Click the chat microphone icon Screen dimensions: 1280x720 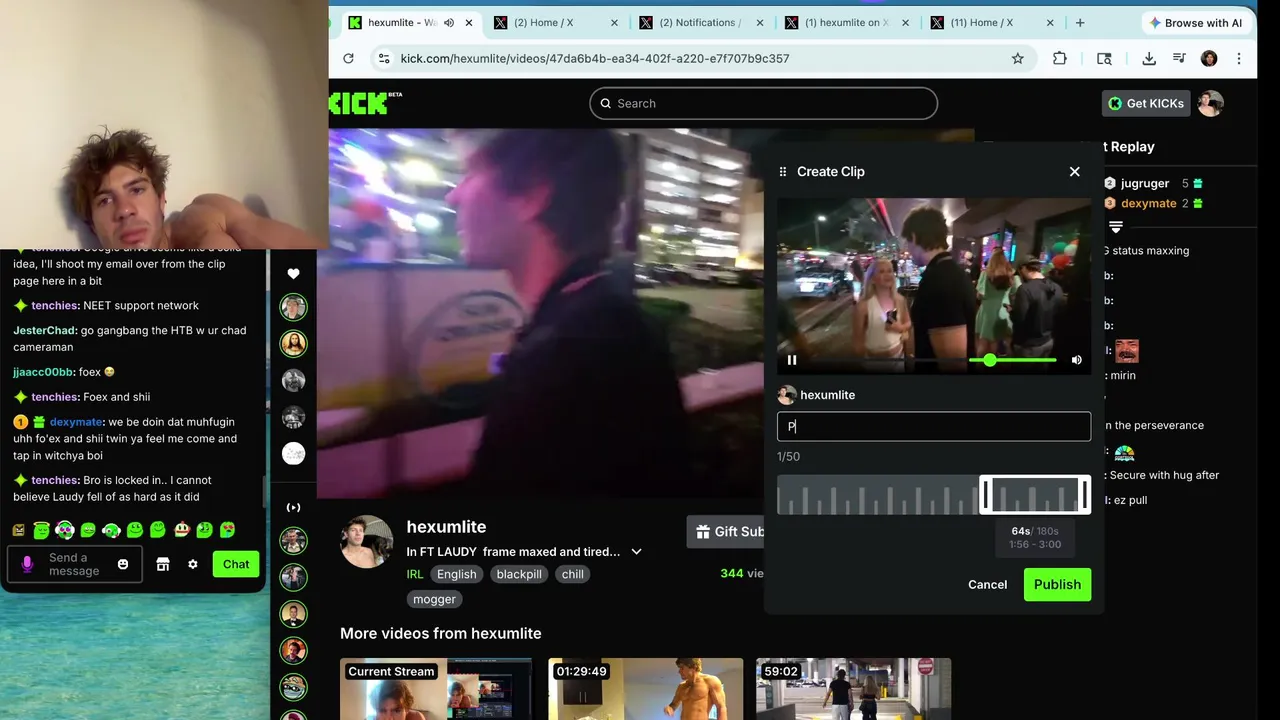[27, 564]
